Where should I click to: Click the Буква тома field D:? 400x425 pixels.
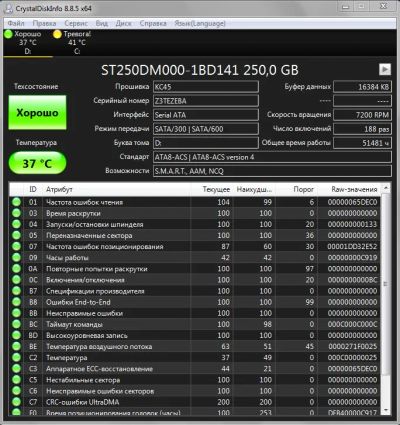point(206,143)
